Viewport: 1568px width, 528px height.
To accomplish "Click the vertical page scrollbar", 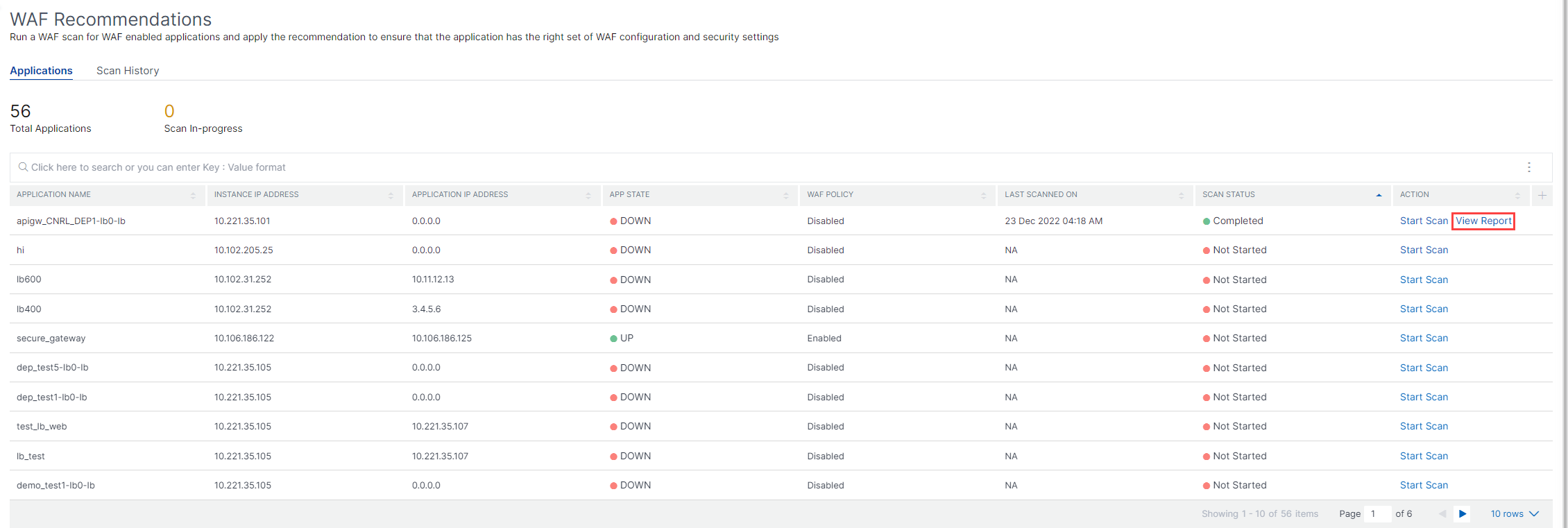I will [x=1565, y=264].
